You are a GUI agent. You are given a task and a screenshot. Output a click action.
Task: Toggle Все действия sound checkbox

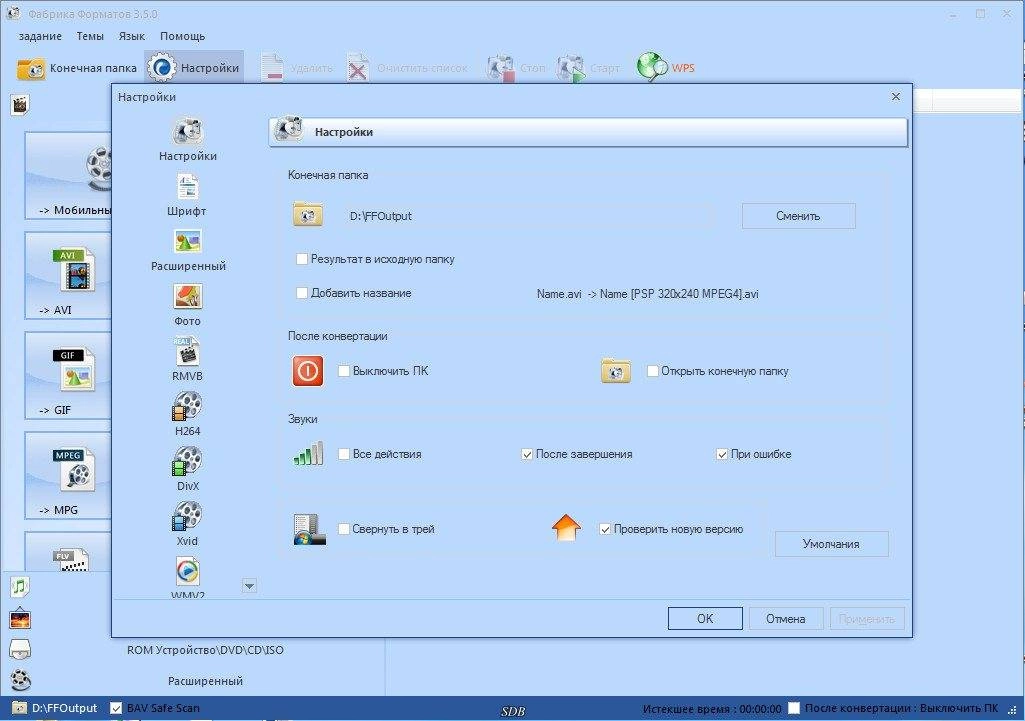[344, 454]
